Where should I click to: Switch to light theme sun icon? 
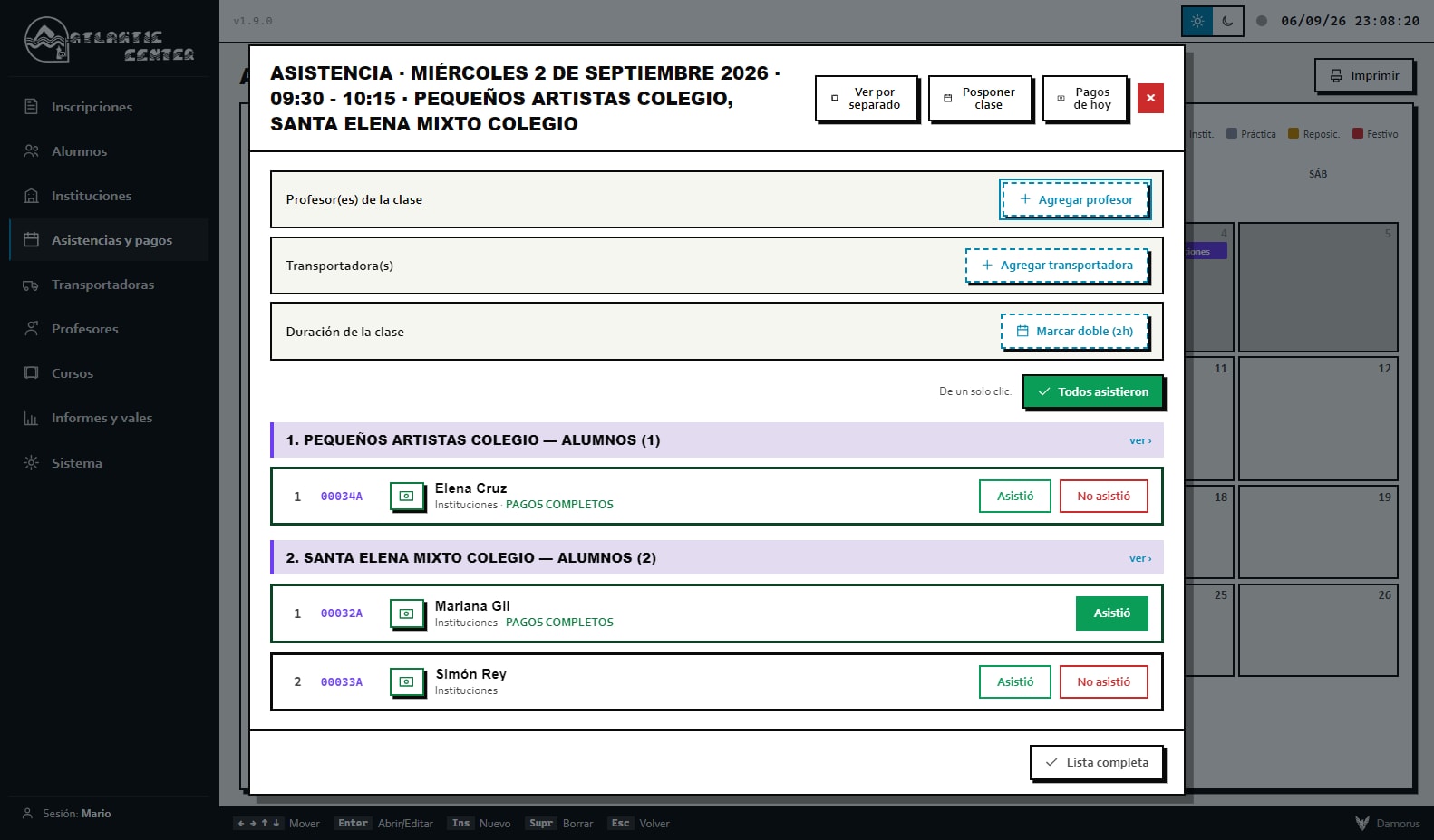click(1197, 21)
